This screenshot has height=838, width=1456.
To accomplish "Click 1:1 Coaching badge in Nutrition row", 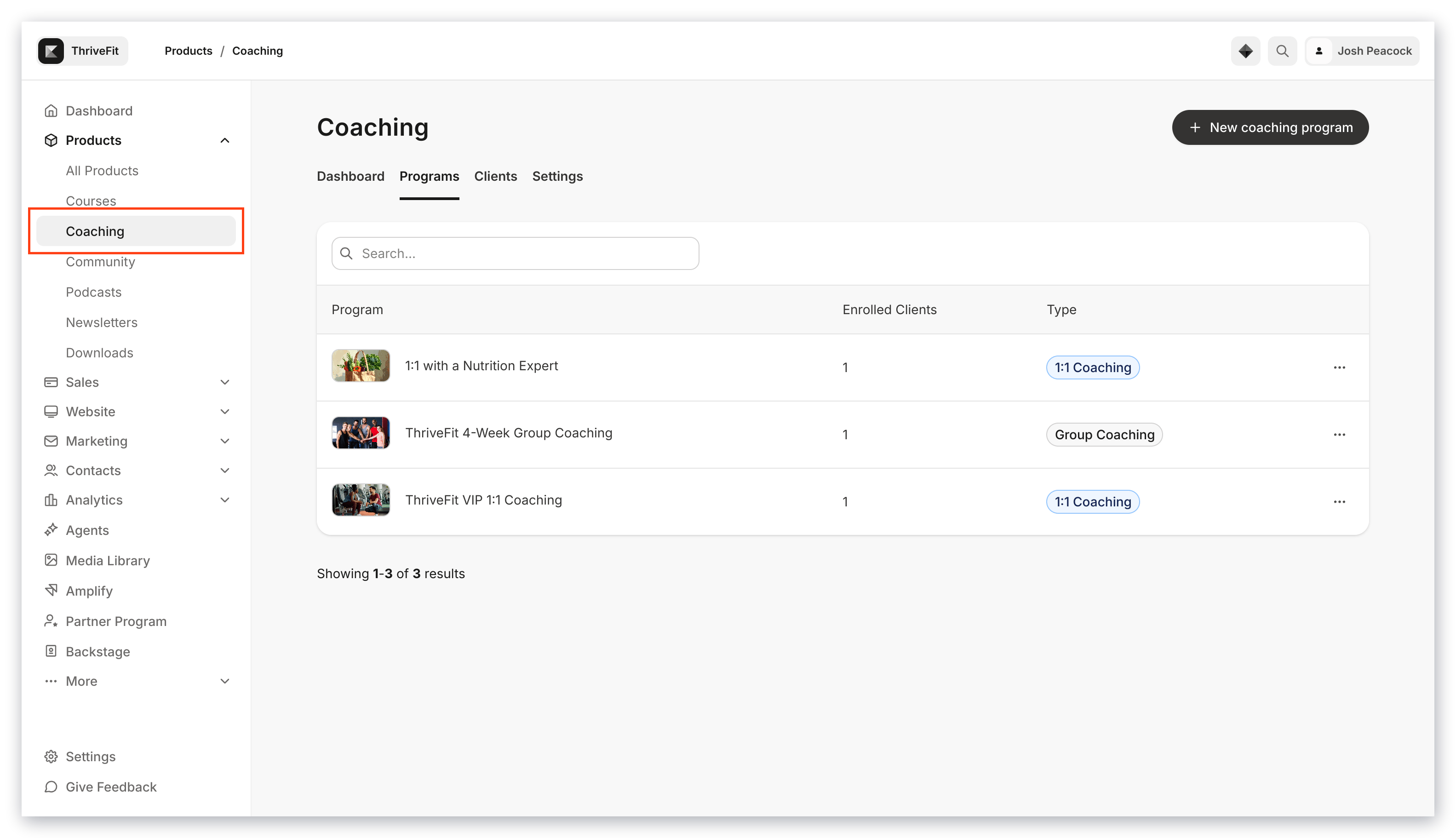I will click(1092, 367).
